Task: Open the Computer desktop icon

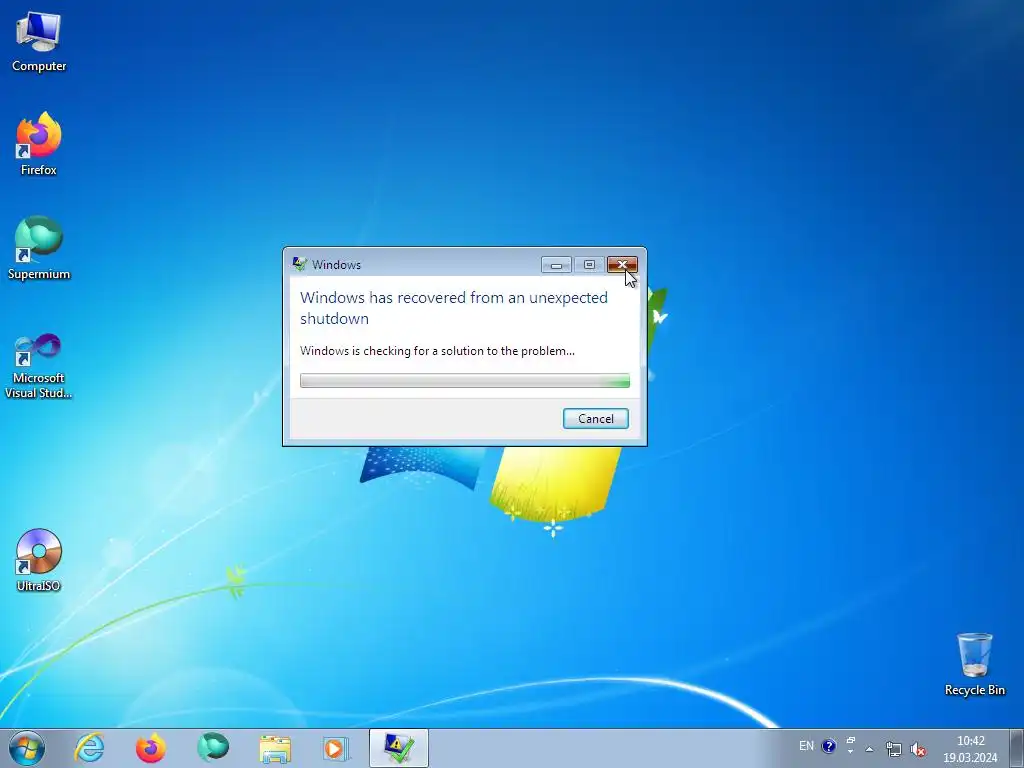Action: [x=39, y=42]
